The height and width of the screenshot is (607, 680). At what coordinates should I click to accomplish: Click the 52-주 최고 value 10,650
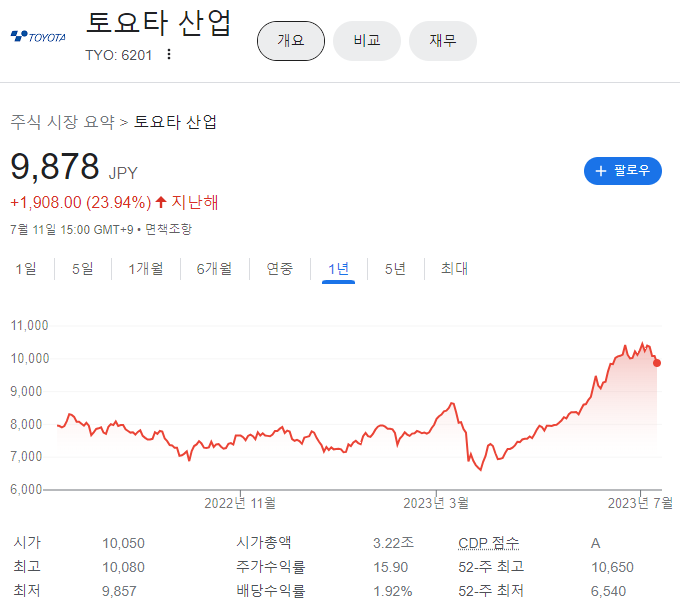(x=612, y=567)
